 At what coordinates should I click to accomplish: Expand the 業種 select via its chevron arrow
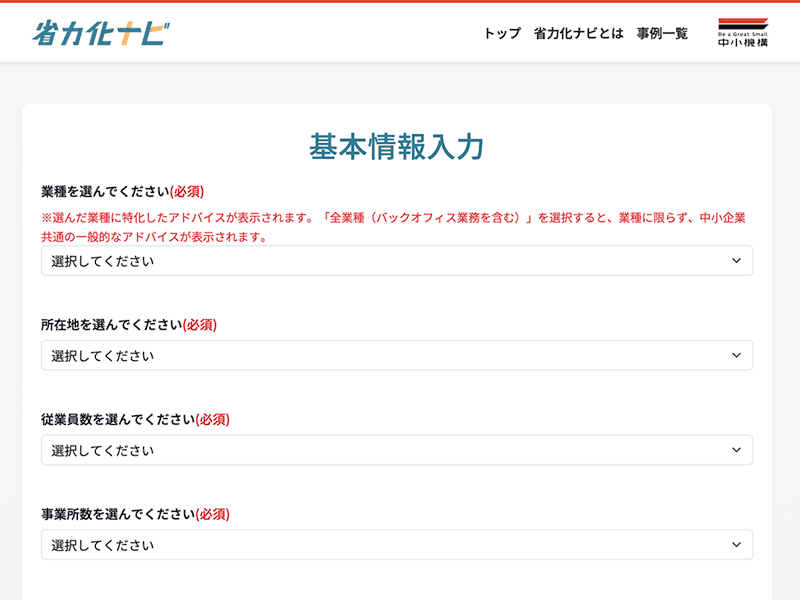tap(737, 260)
